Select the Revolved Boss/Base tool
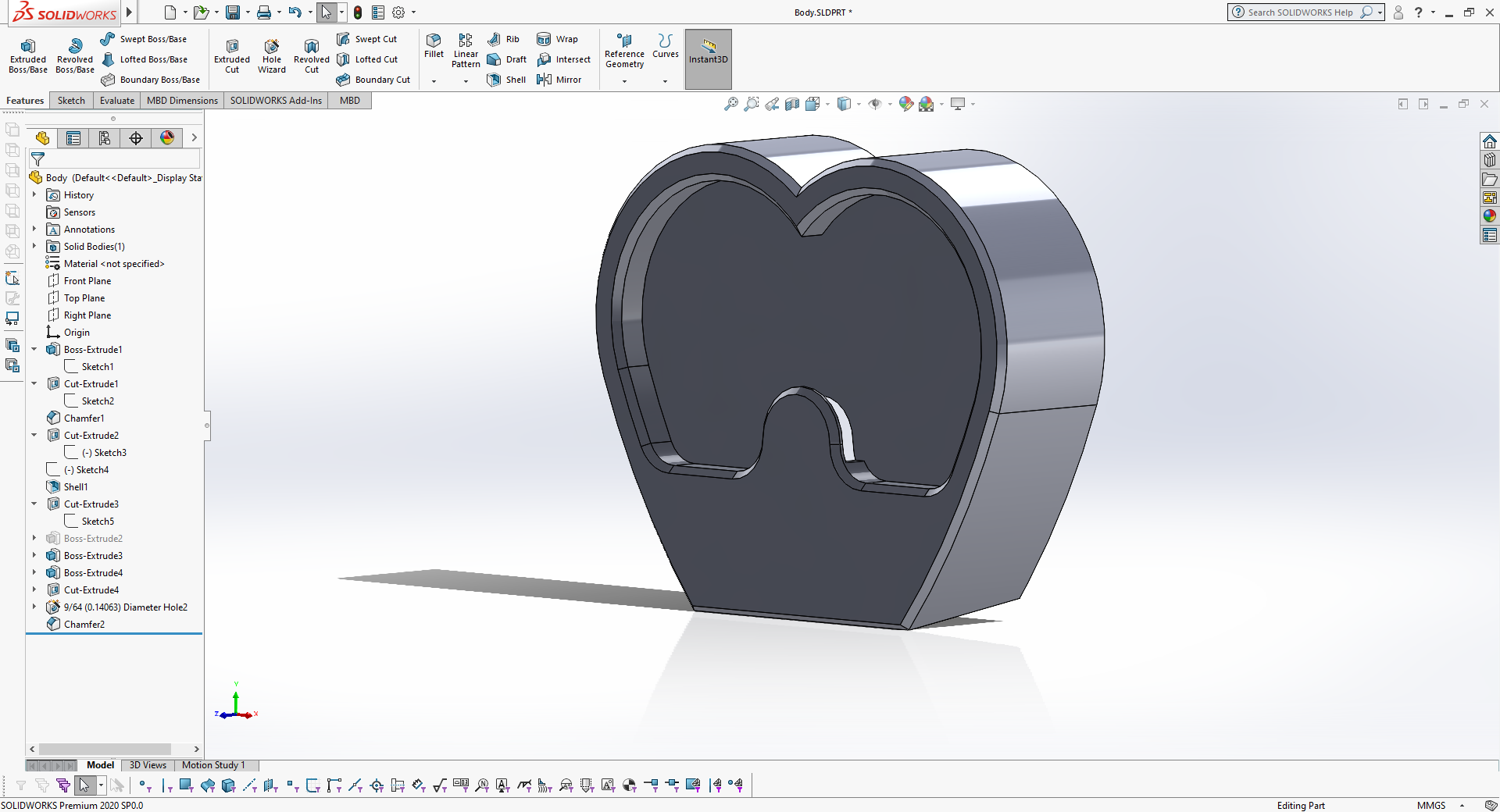 (75, 56)
